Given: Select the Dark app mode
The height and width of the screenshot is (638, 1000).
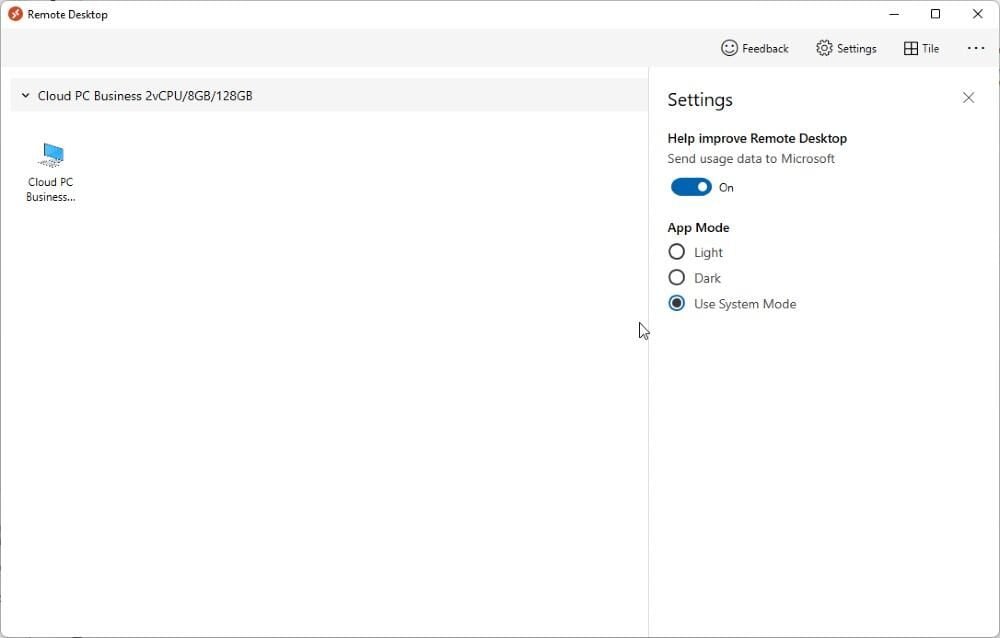Looking at the screenshot, I should (x=694, y=278).
